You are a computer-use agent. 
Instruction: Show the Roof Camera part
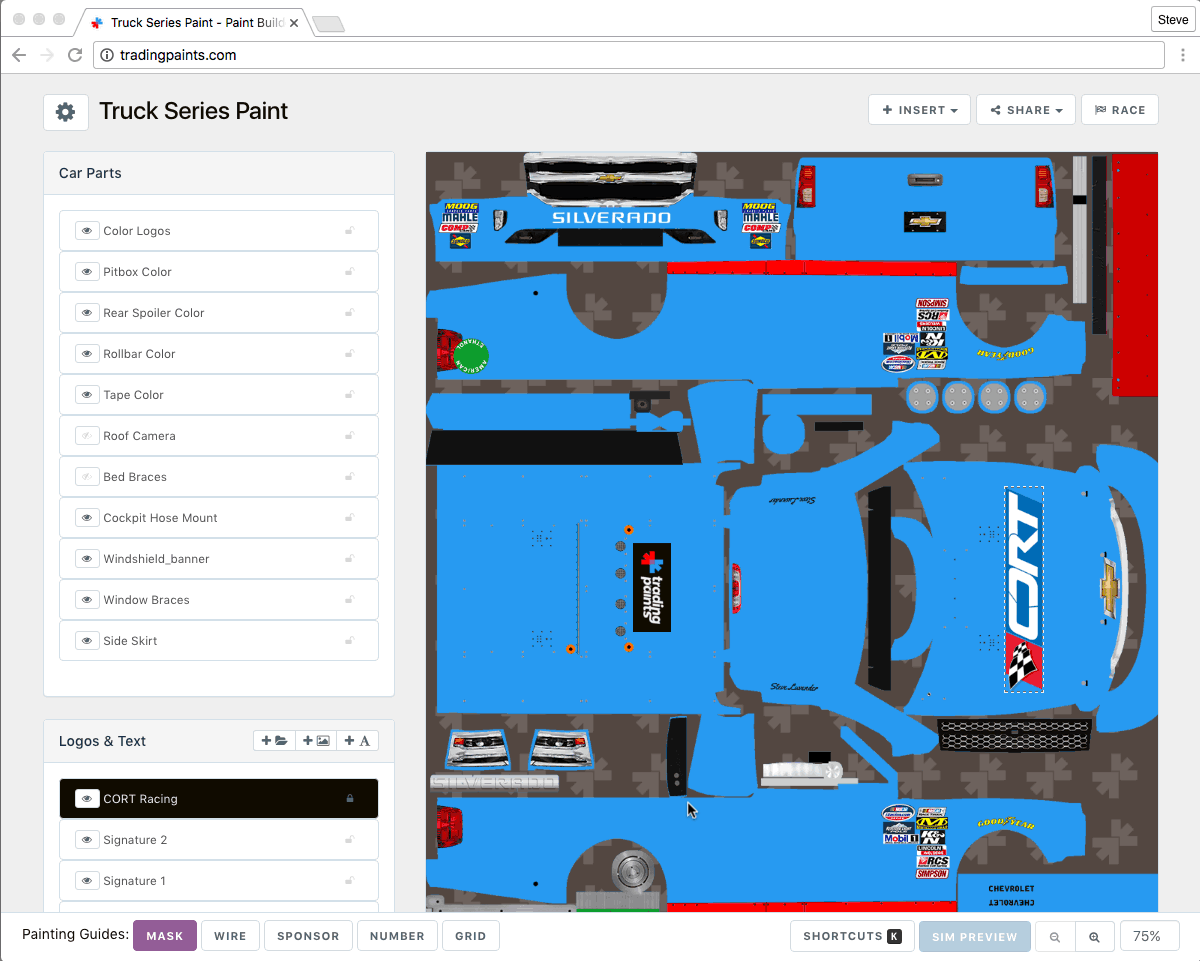tap(87, 436)
